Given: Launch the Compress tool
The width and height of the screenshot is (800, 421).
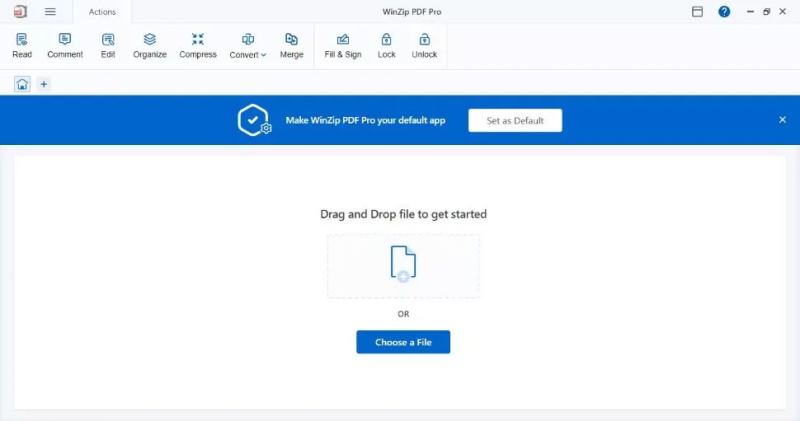Looking at the screenshot, I should [x=197, y=46].
